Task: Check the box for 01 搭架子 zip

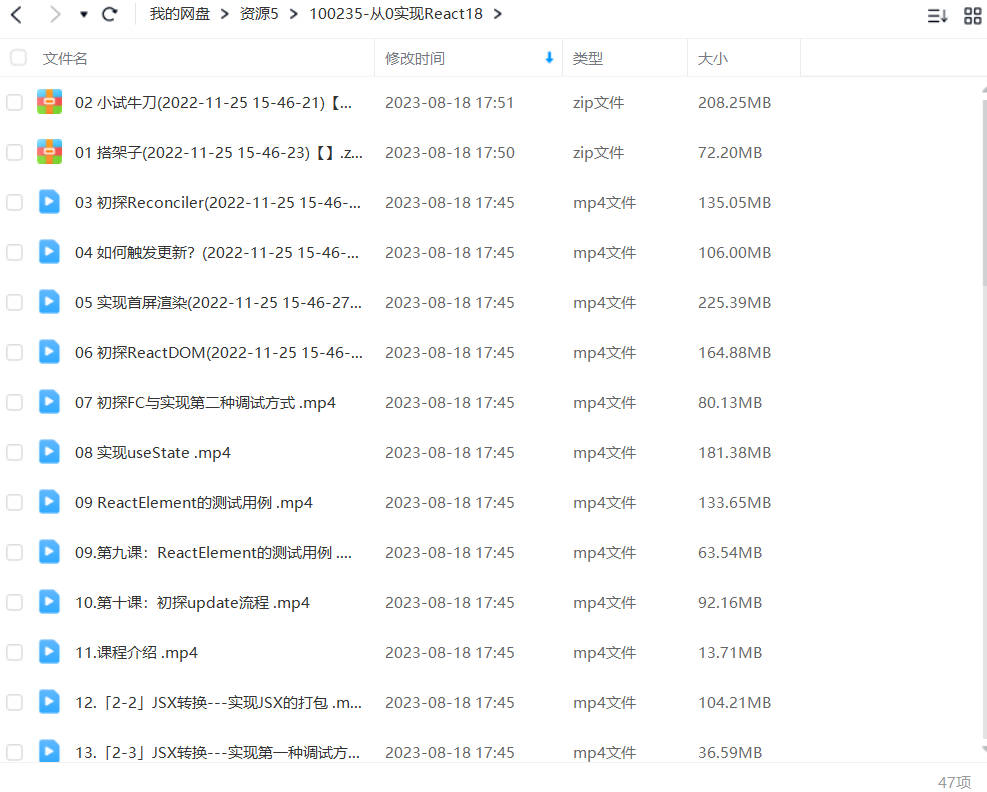Action: pyautogui.click(x=14, y=152)
